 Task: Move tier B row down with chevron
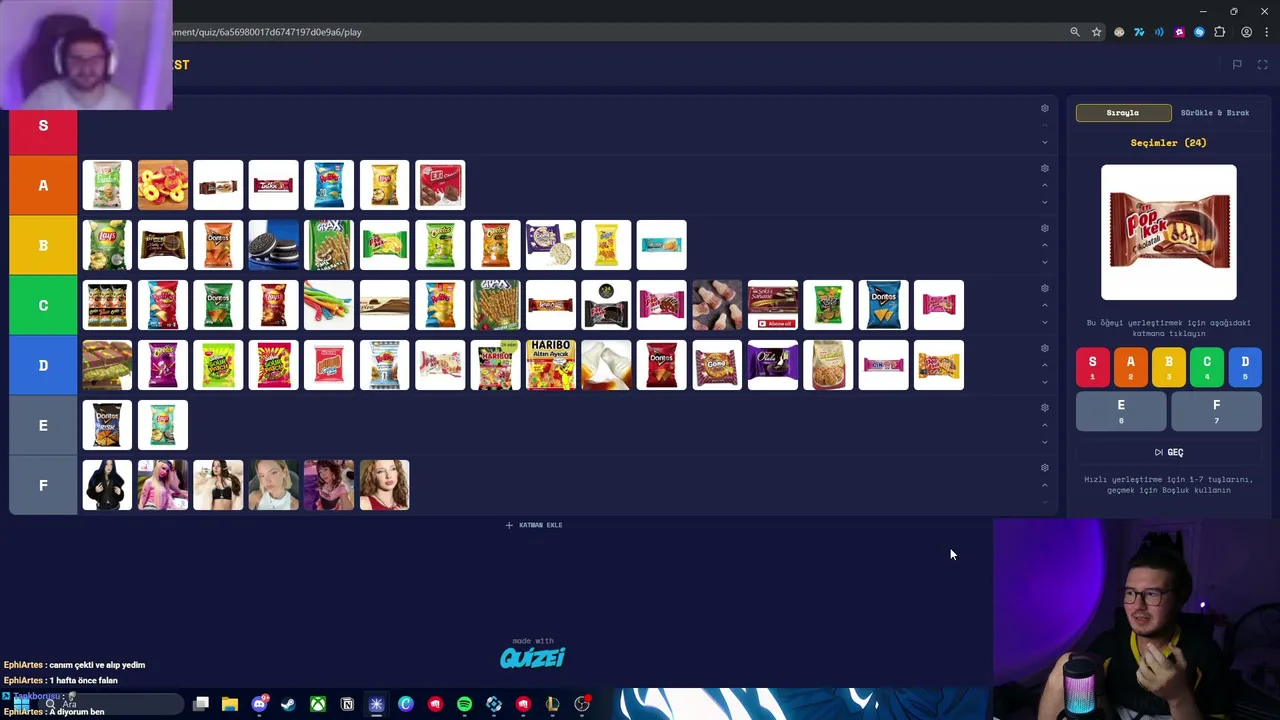pyautogui.click(x=1045, y=262)
